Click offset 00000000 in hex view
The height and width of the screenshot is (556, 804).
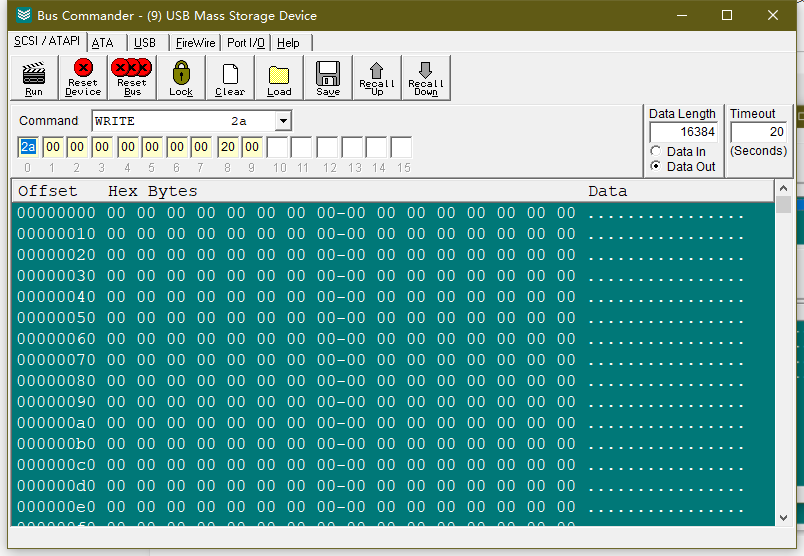point(56,213)
